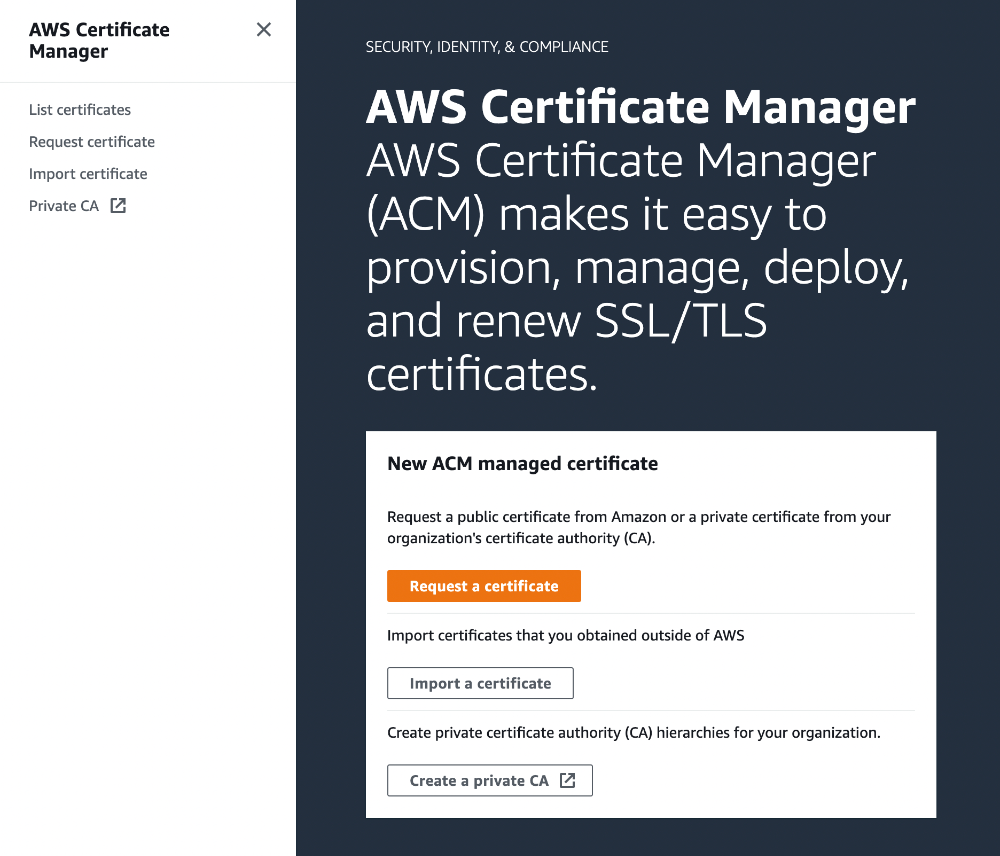This screenshot has width=1000, height=856.
Task: Click the Security, Identity, & Compliance text
Action: click(x=487, y=47)
